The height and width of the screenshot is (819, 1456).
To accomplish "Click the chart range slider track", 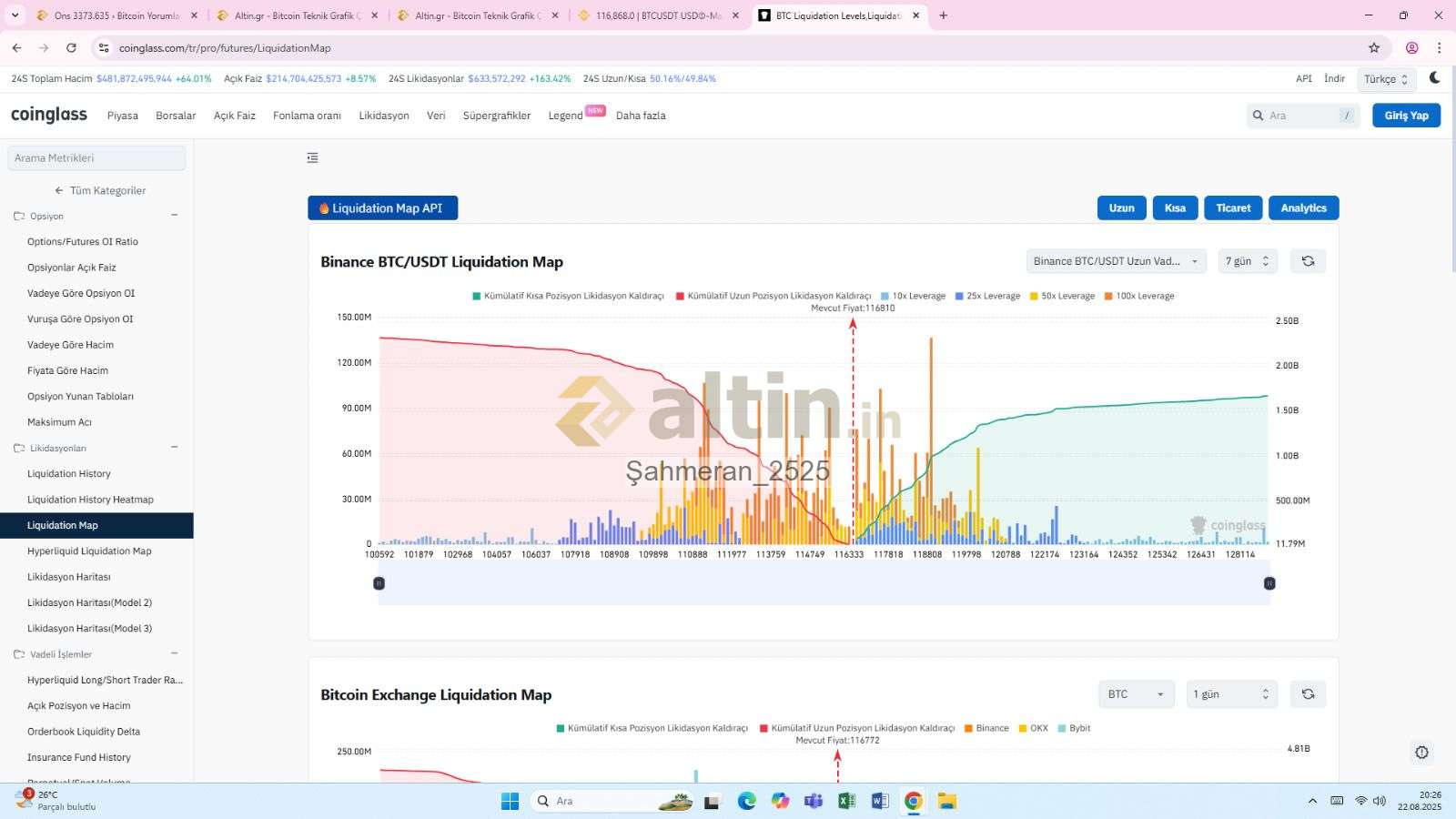I will pos(824,583).
